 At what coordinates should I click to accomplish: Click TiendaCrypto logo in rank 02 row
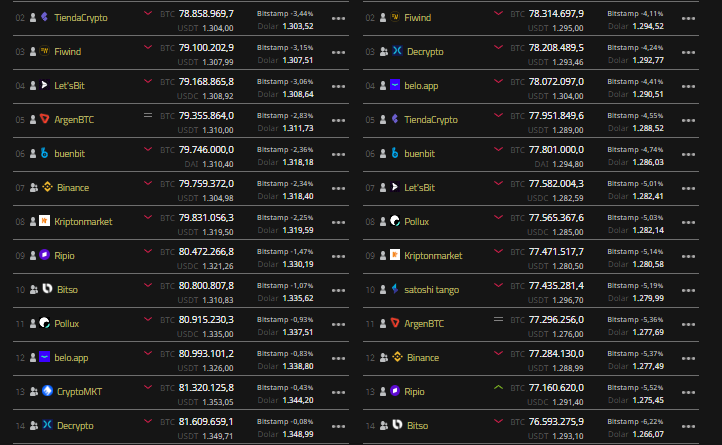click(44, 17)
